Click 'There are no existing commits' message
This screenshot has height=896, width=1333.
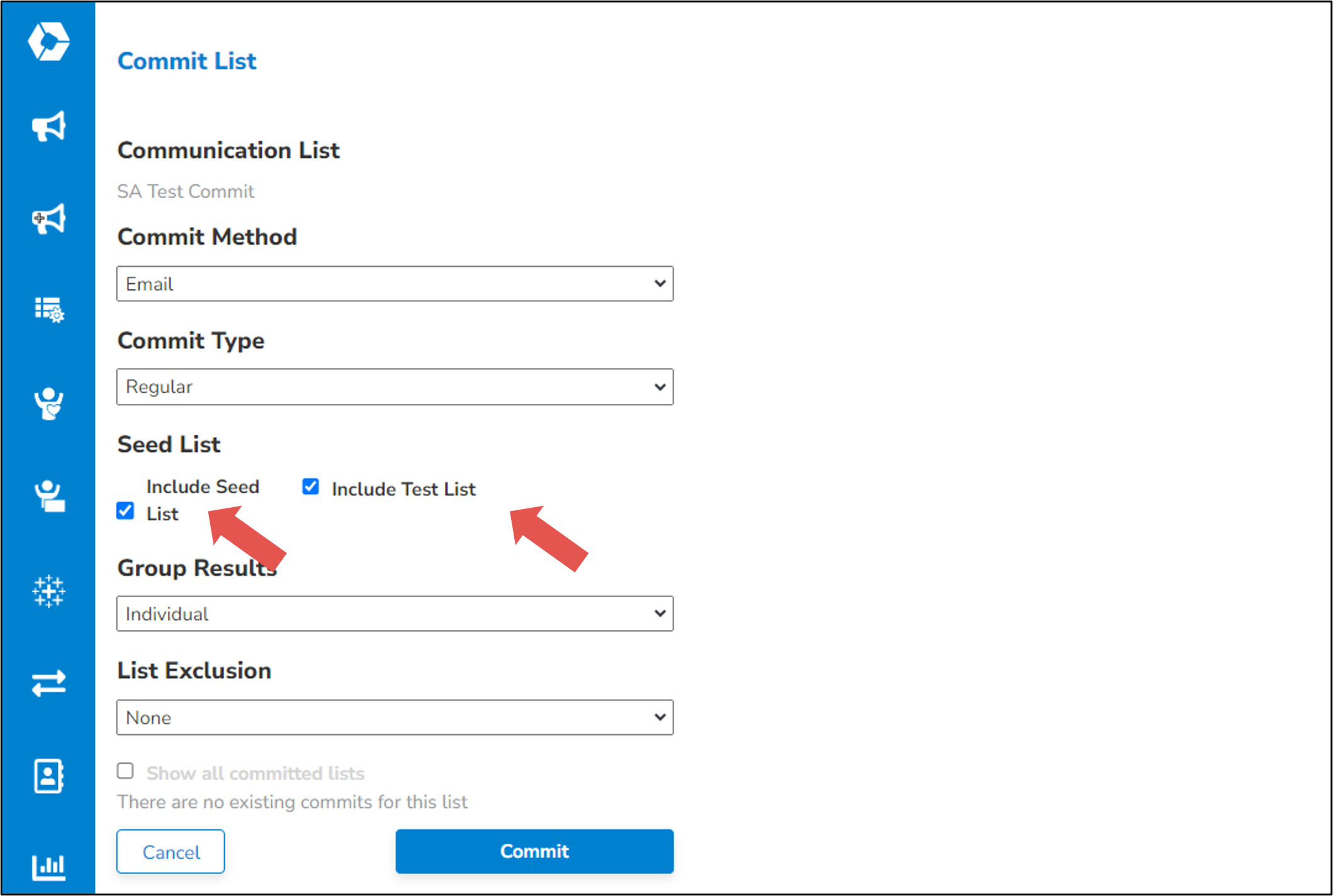(292, 802)
